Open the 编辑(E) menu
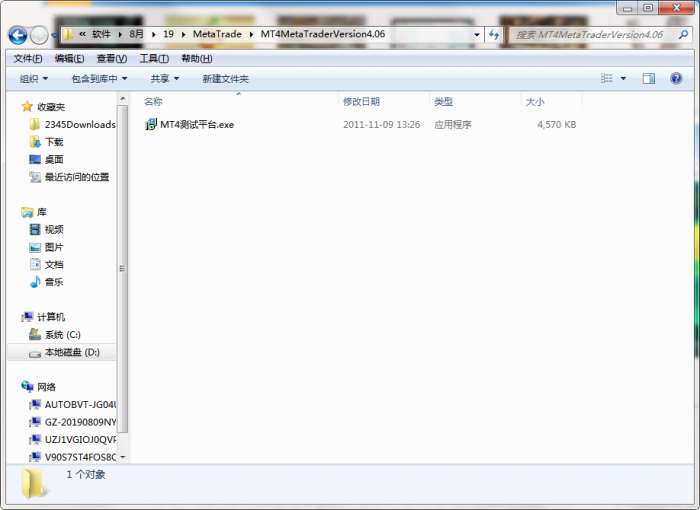700x510 pixels. point(69,59)
